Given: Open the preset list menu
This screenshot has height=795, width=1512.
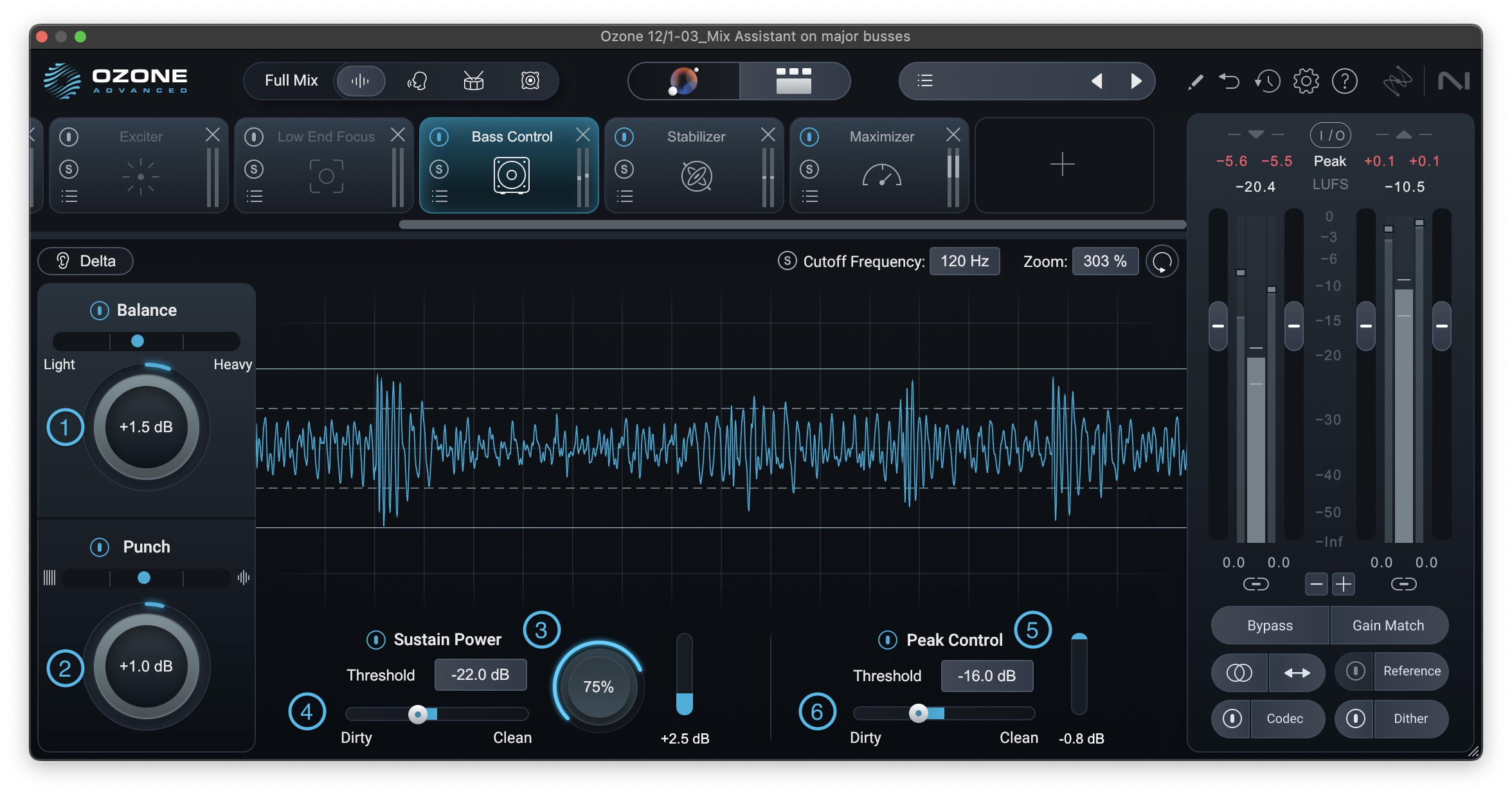Looking at the screenshot, I should click(924, 80).
